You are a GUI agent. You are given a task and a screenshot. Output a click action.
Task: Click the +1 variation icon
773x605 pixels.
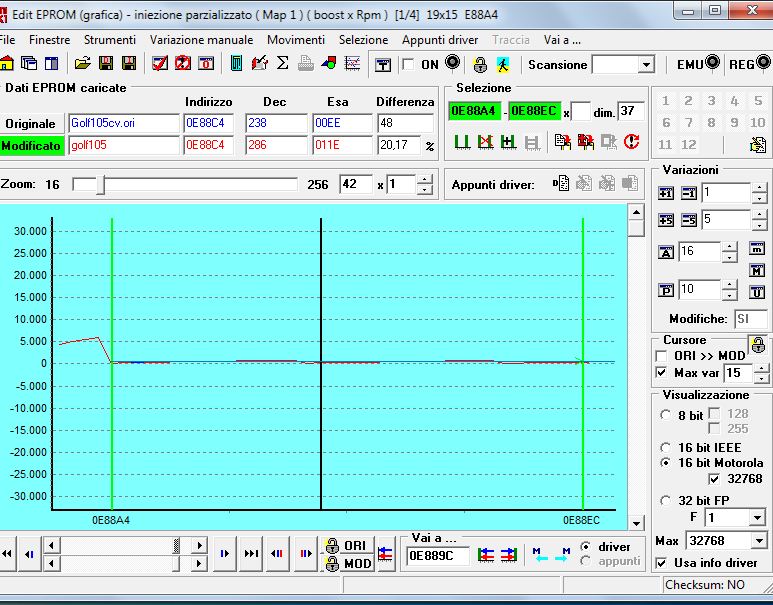tap(667, 193)
